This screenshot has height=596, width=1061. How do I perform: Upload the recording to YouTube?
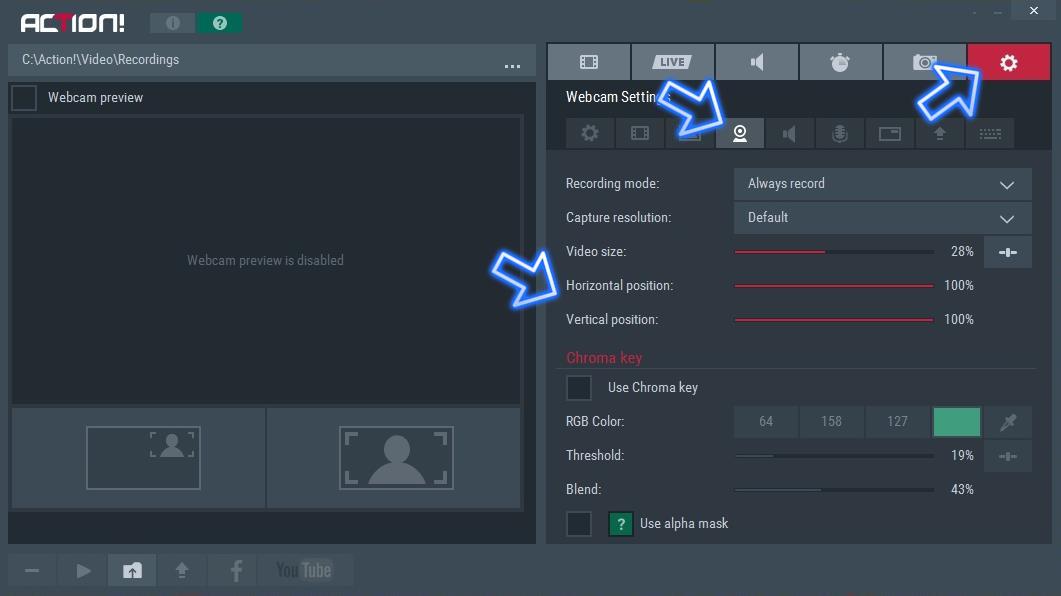[304, 570]
